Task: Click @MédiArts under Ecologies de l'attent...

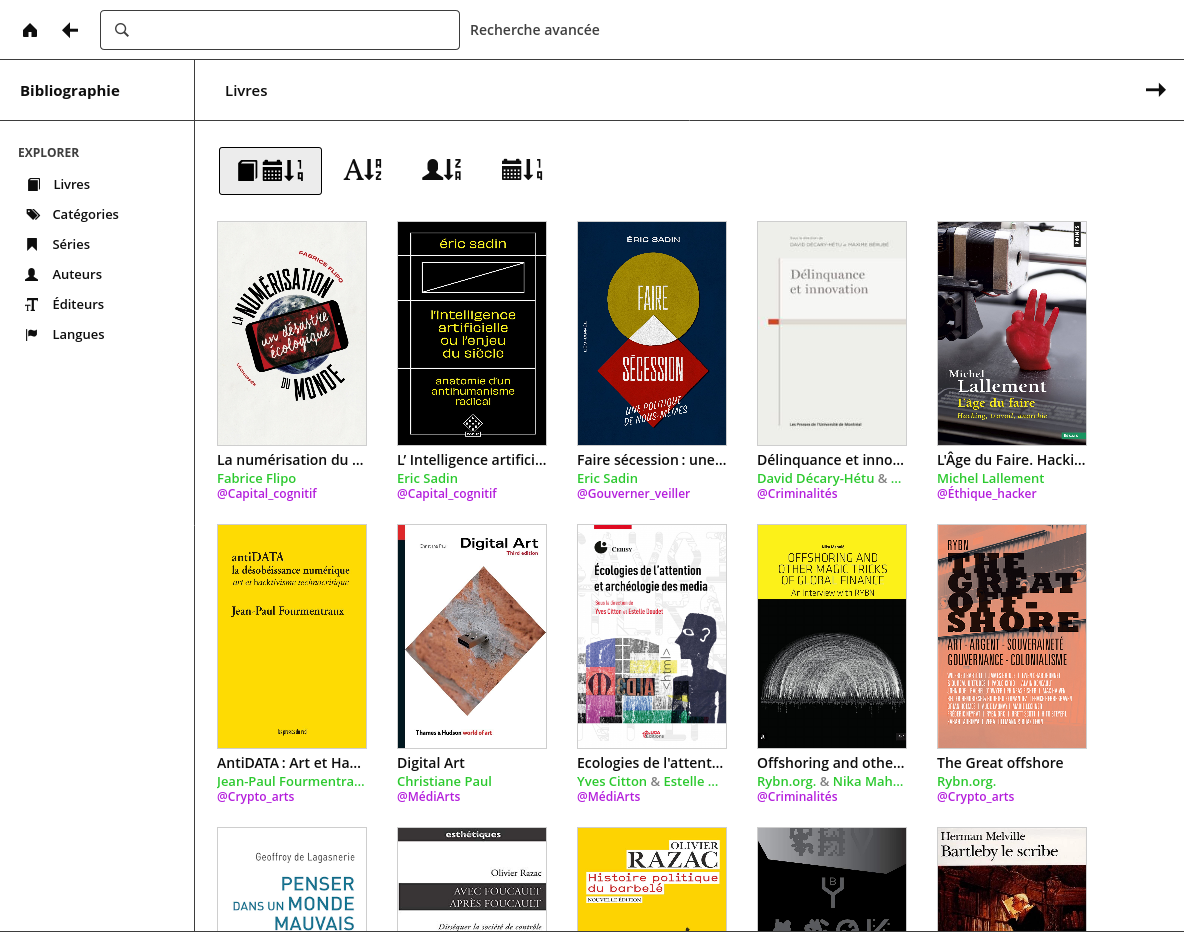Action: pyautogui.click(x=609, y=796)
